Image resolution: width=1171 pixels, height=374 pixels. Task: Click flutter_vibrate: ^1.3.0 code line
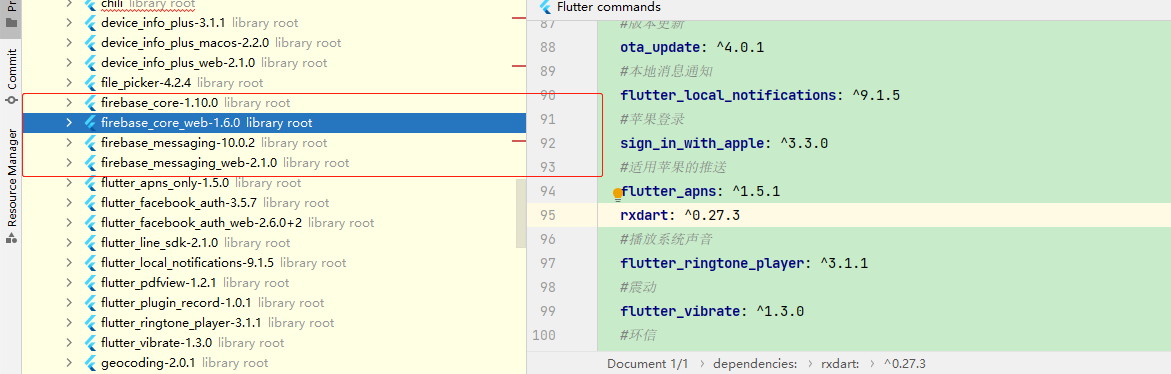(712, 311)
